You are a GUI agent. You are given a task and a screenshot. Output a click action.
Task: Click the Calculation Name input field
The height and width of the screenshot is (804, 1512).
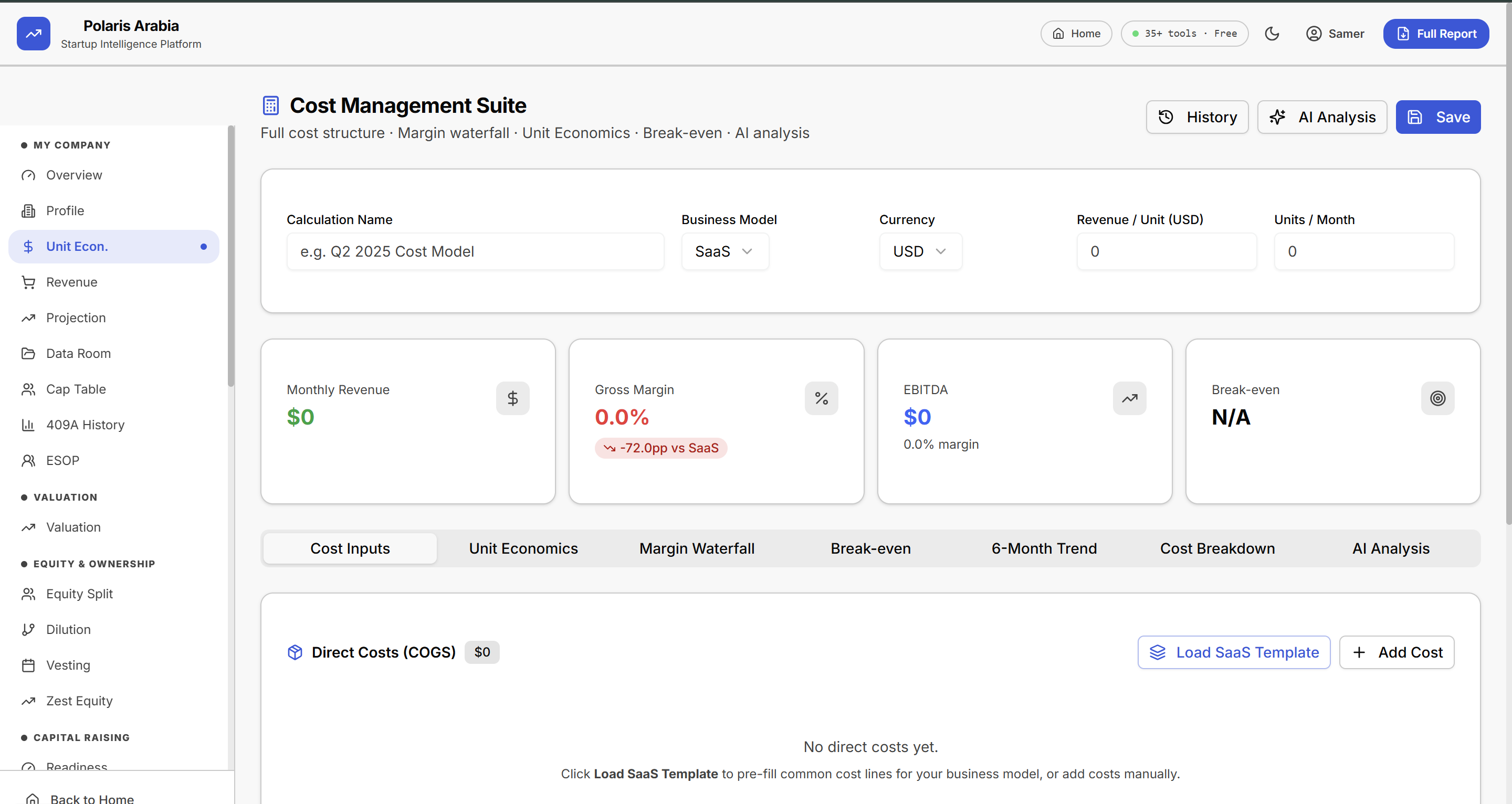(x=475, y=251)
